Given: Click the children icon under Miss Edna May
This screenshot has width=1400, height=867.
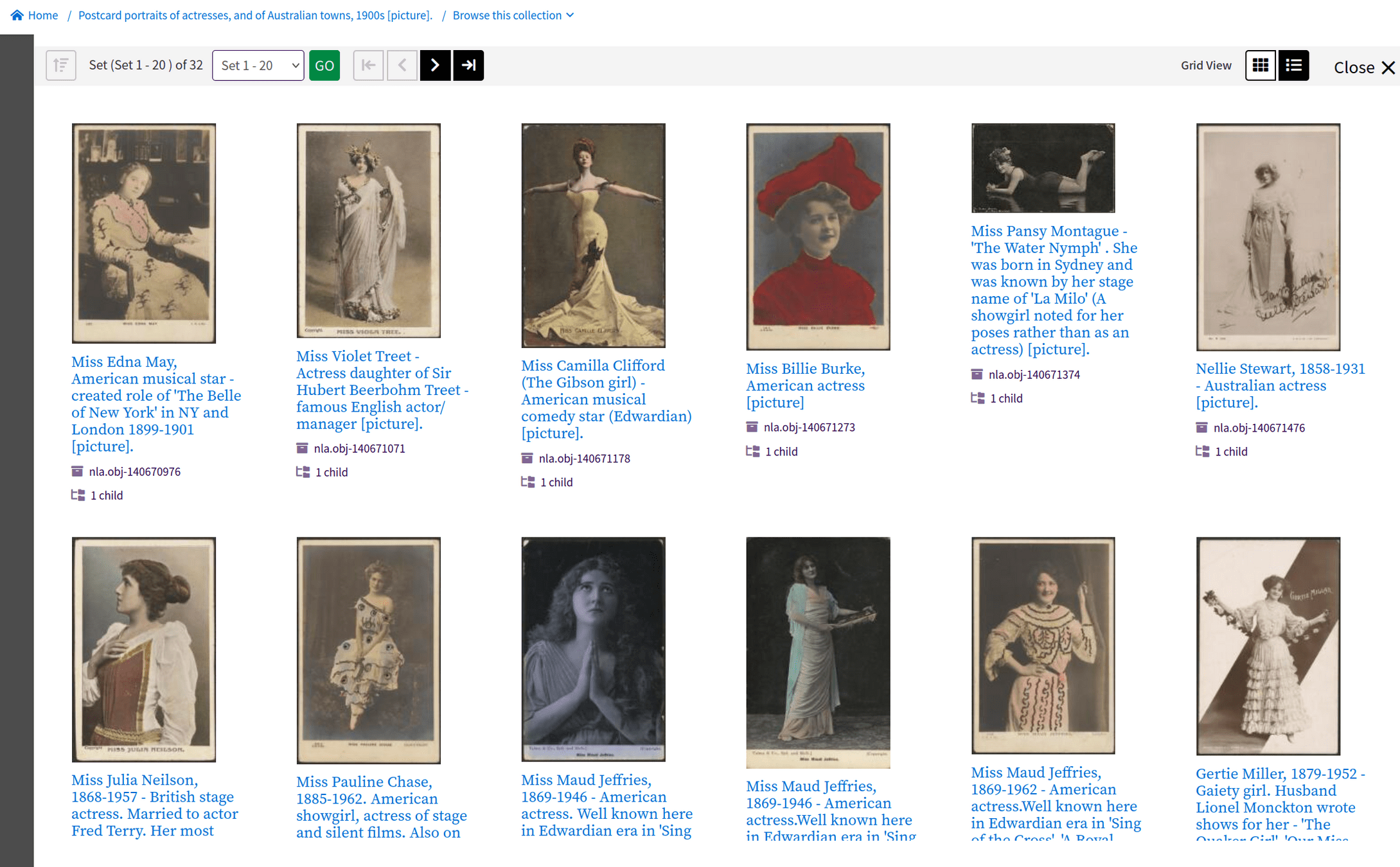Looking at the screenshot, I should pyautogui.click(x=78, y=495).
